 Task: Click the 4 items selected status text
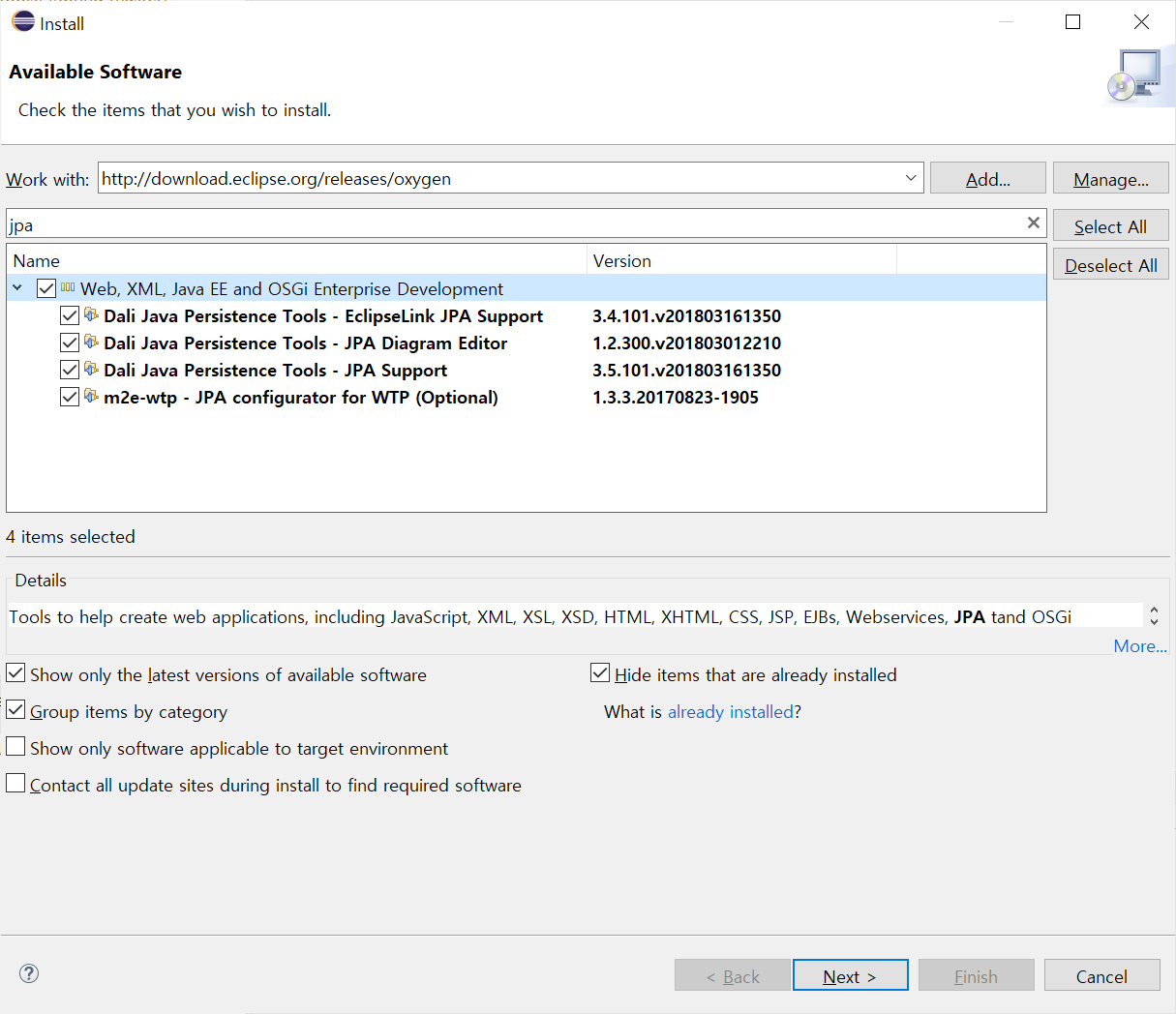(71, 537)
